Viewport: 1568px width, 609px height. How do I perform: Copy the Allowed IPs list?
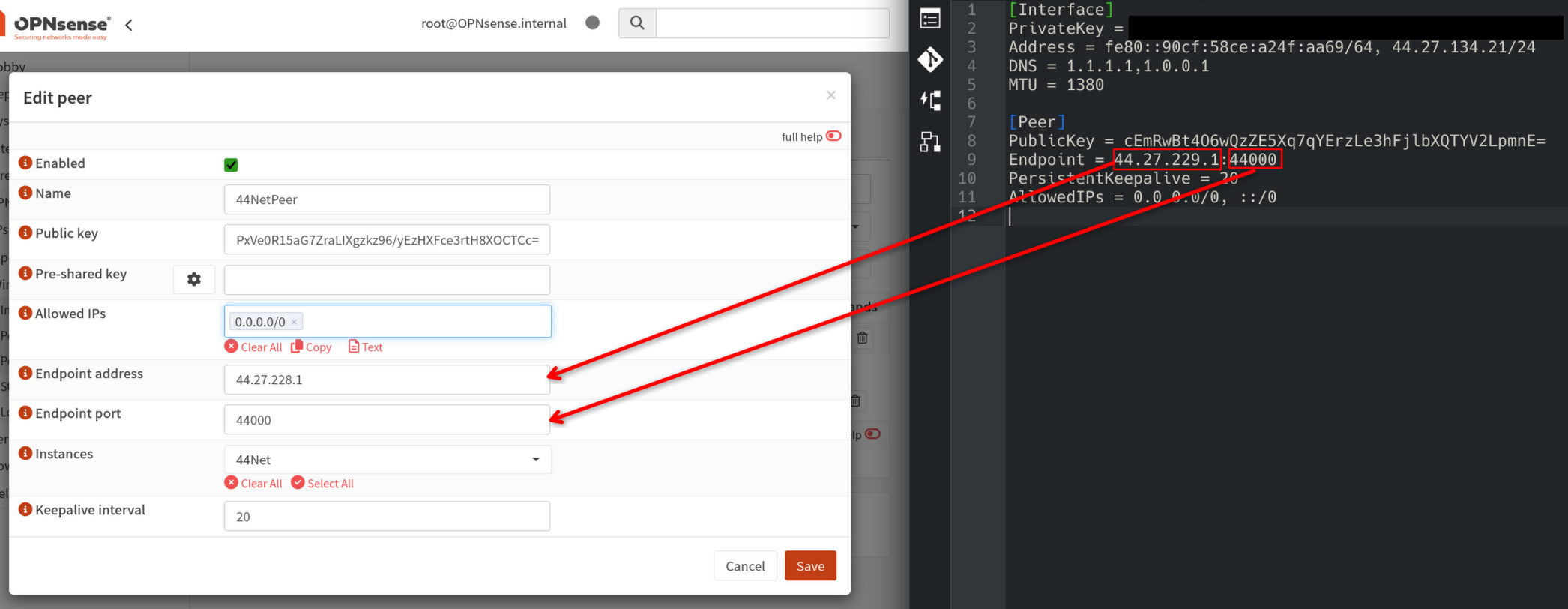click(311, 346)
